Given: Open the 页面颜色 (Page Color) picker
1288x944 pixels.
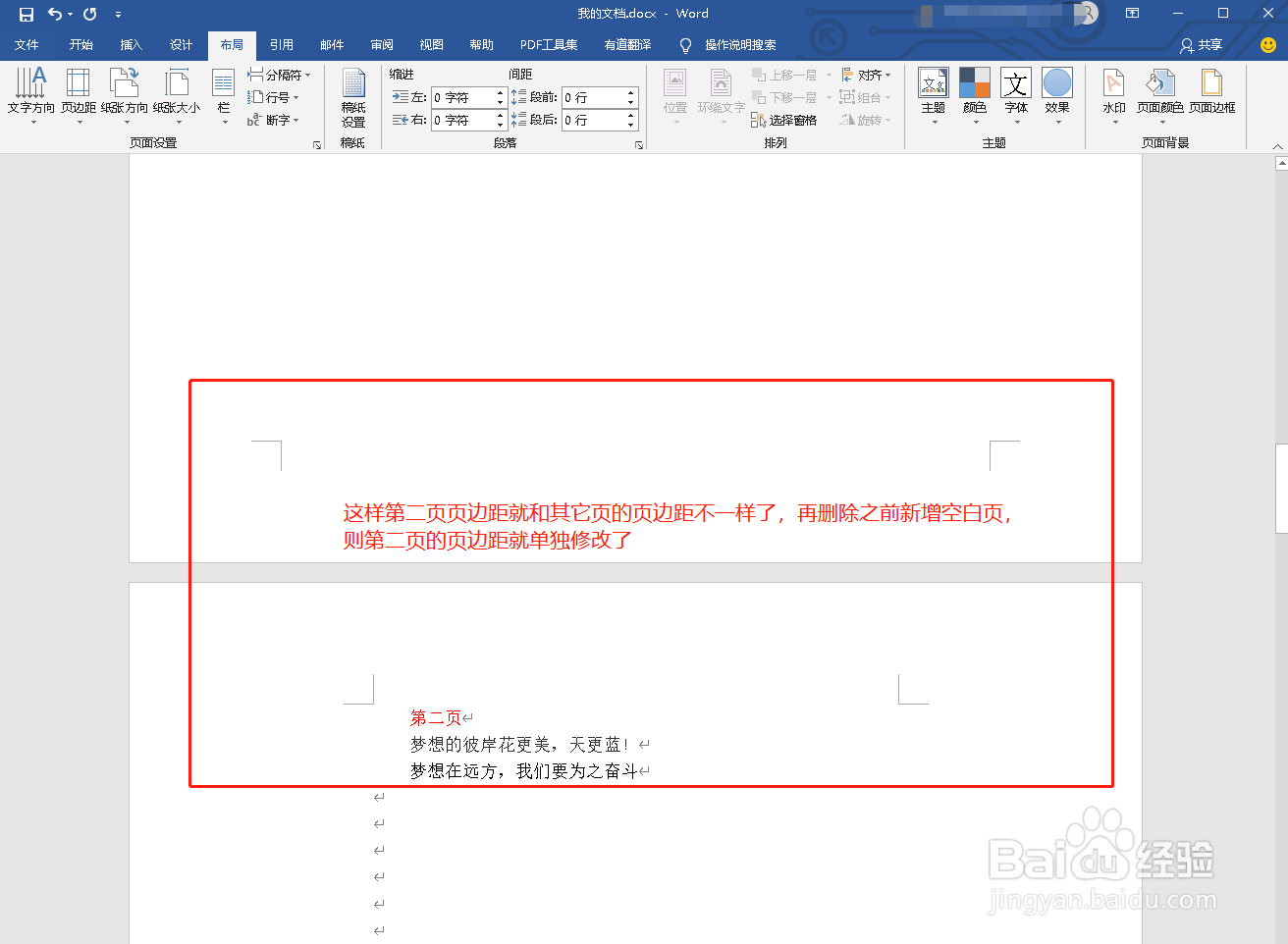Looking at the screenshot, I should (1160, 96).
